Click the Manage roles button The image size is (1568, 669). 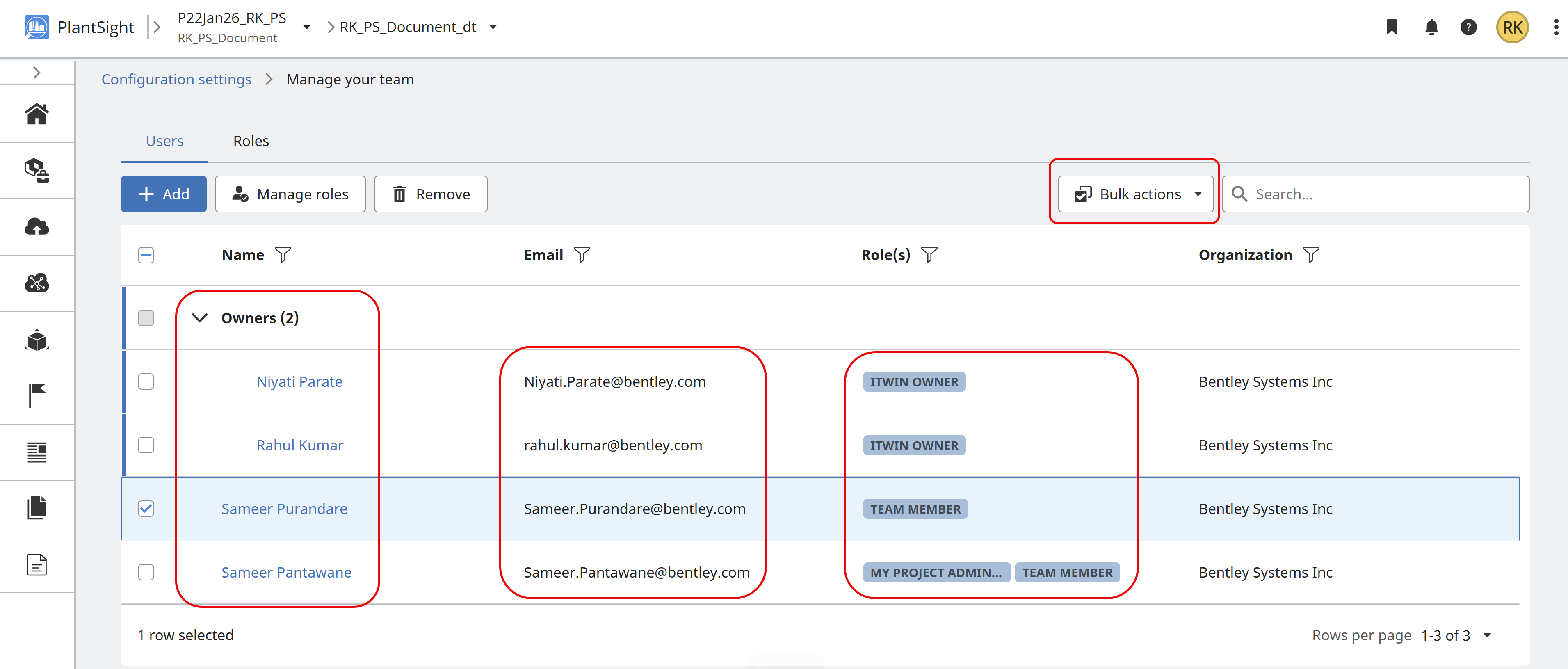coord(290,194)
